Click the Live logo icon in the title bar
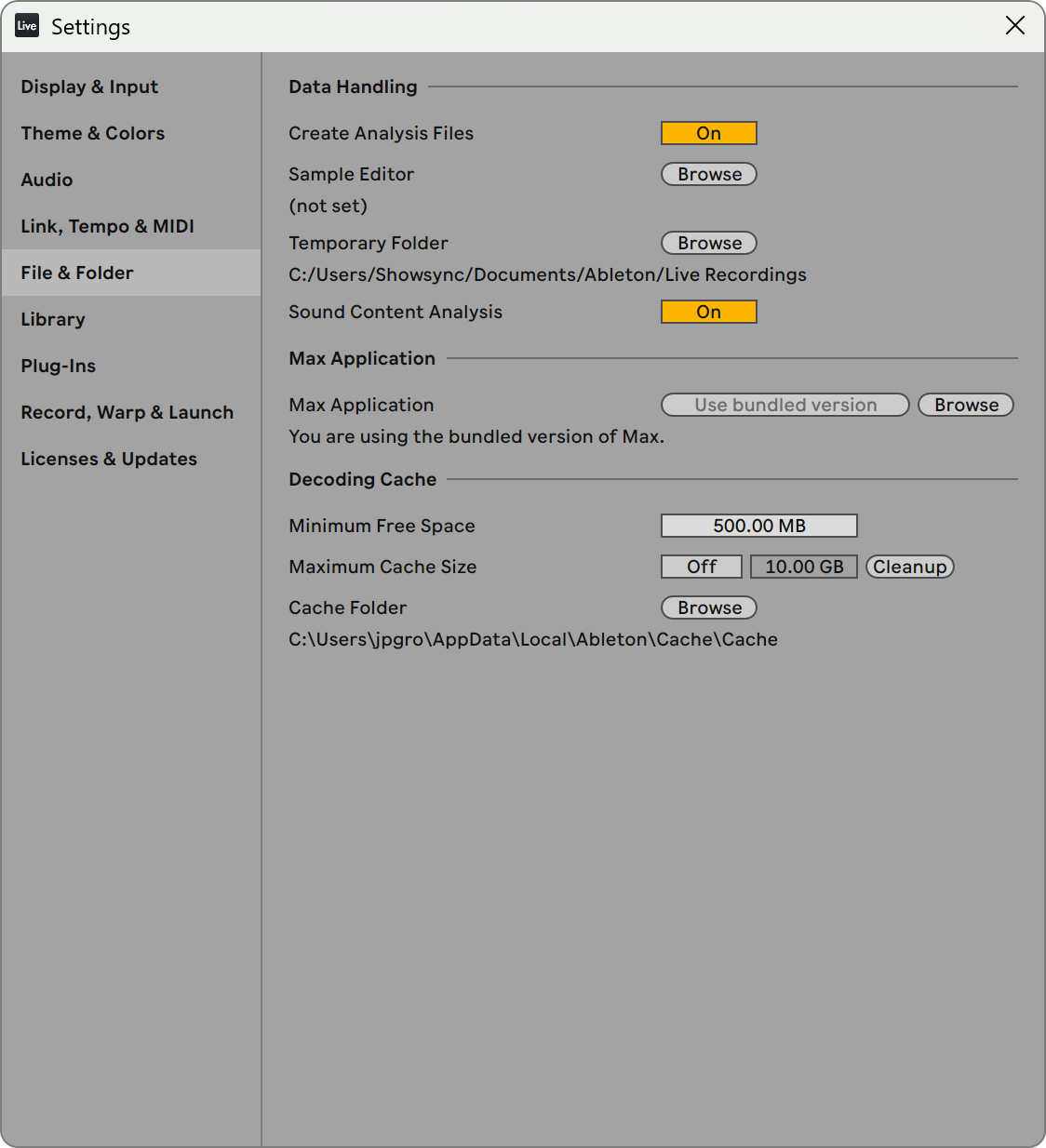Screen dimensions: 1046x1148 tap(27, 25)
